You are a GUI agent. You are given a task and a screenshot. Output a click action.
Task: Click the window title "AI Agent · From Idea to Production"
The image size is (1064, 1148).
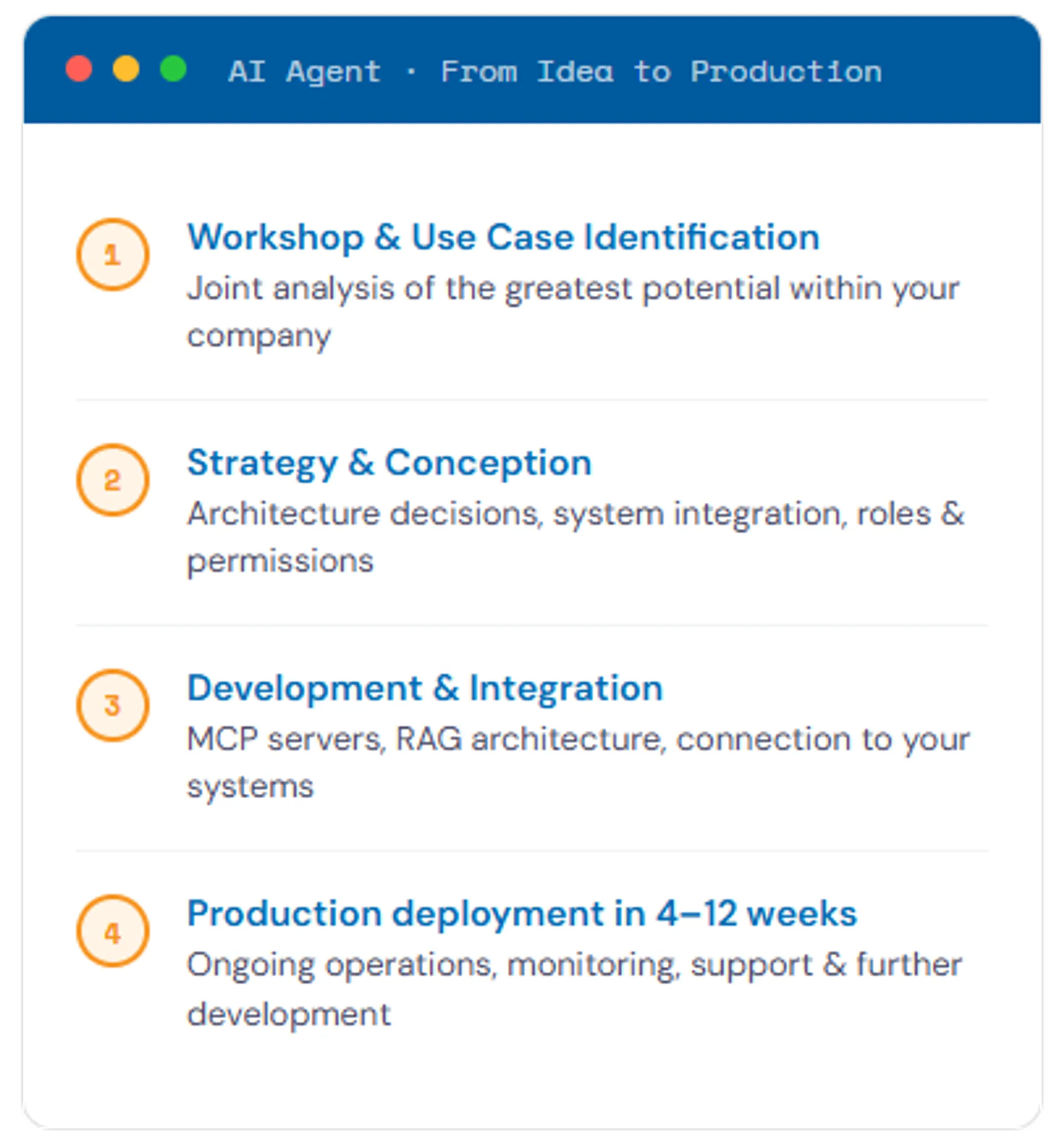coord(555,72)
